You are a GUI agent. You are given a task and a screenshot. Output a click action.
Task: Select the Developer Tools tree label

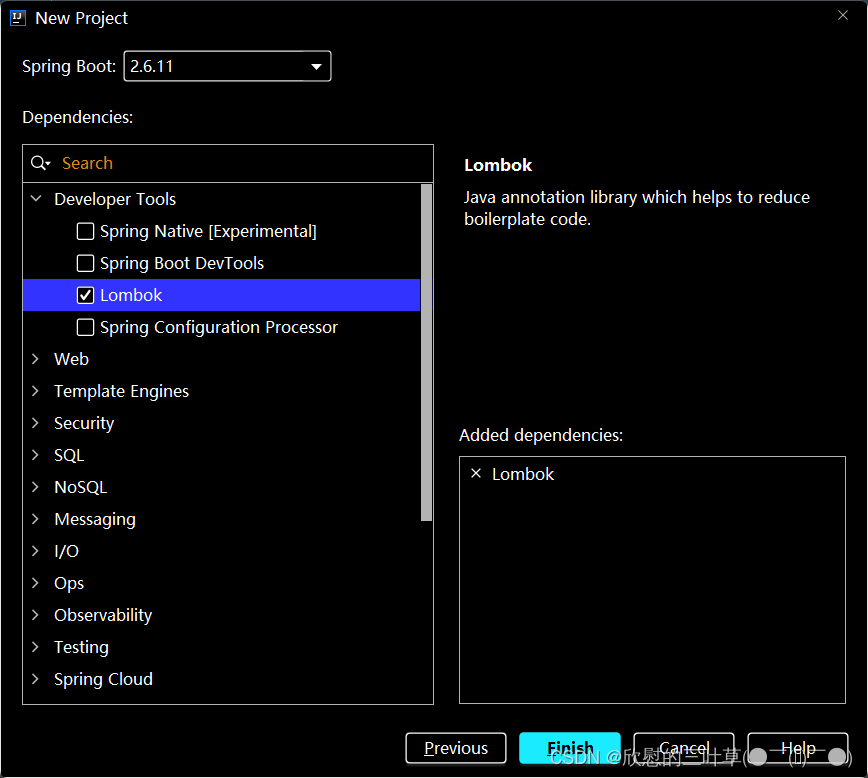pos(115,199)
